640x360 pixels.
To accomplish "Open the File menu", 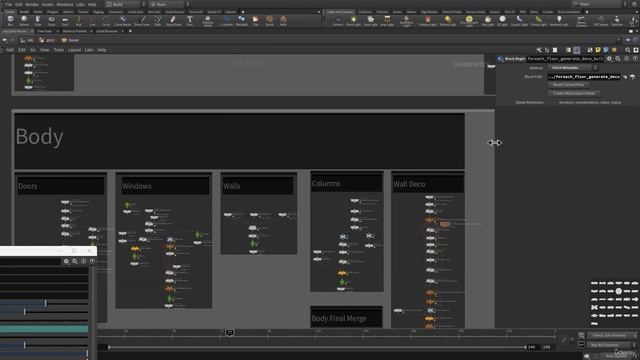I will tap(9, 4).
